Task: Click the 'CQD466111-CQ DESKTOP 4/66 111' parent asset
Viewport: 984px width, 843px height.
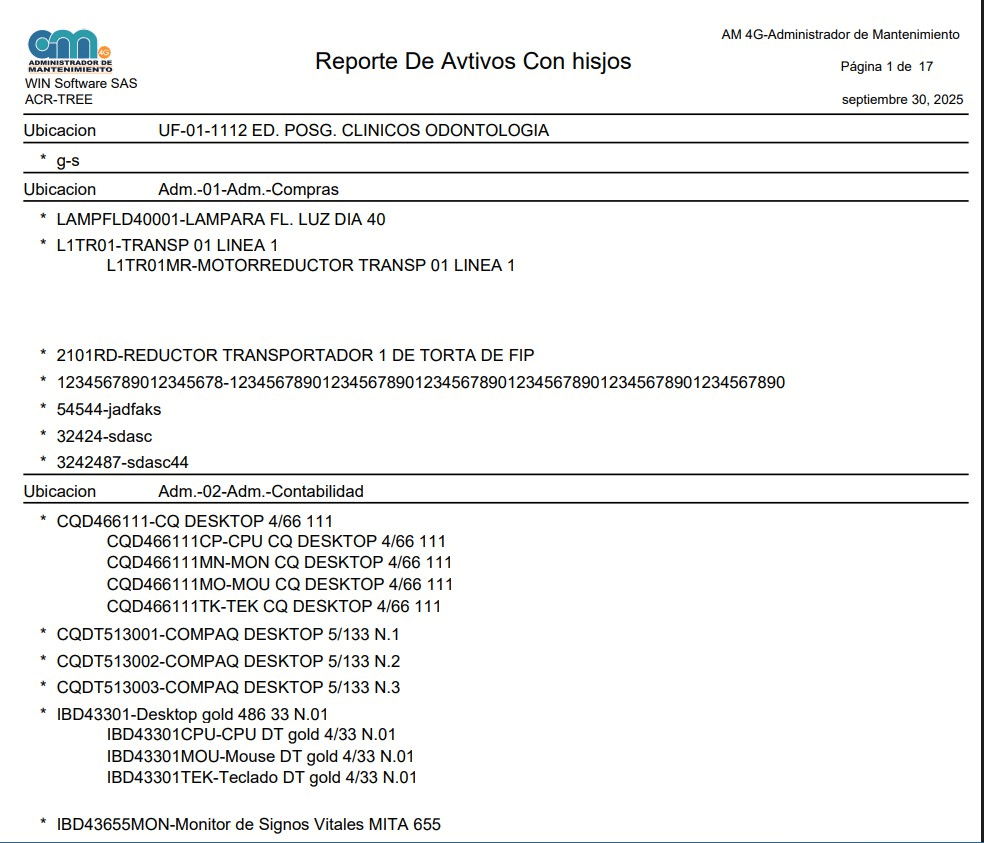Action: point(194,521)
